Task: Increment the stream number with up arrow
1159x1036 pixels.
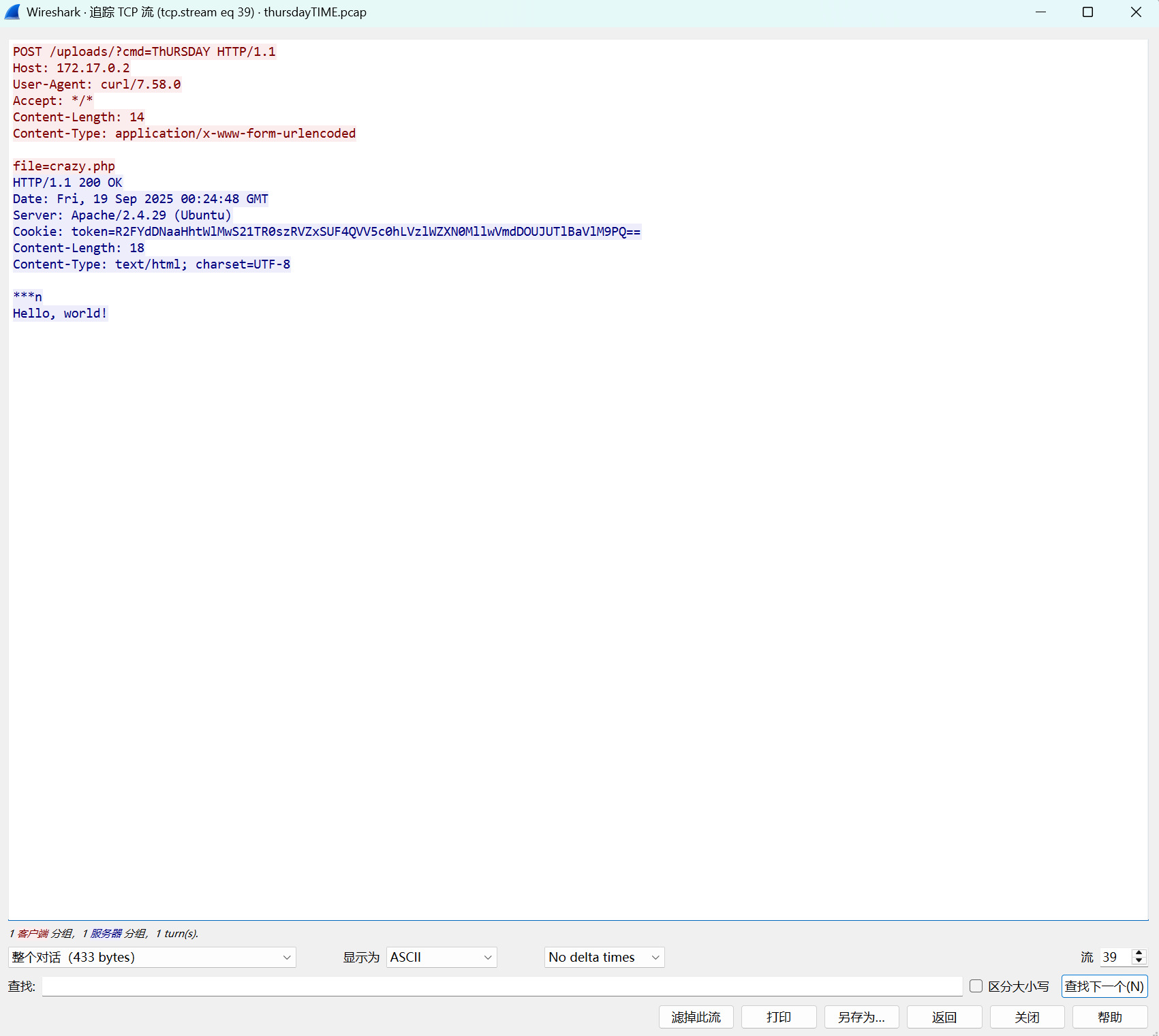Action: coord(1139,953)
